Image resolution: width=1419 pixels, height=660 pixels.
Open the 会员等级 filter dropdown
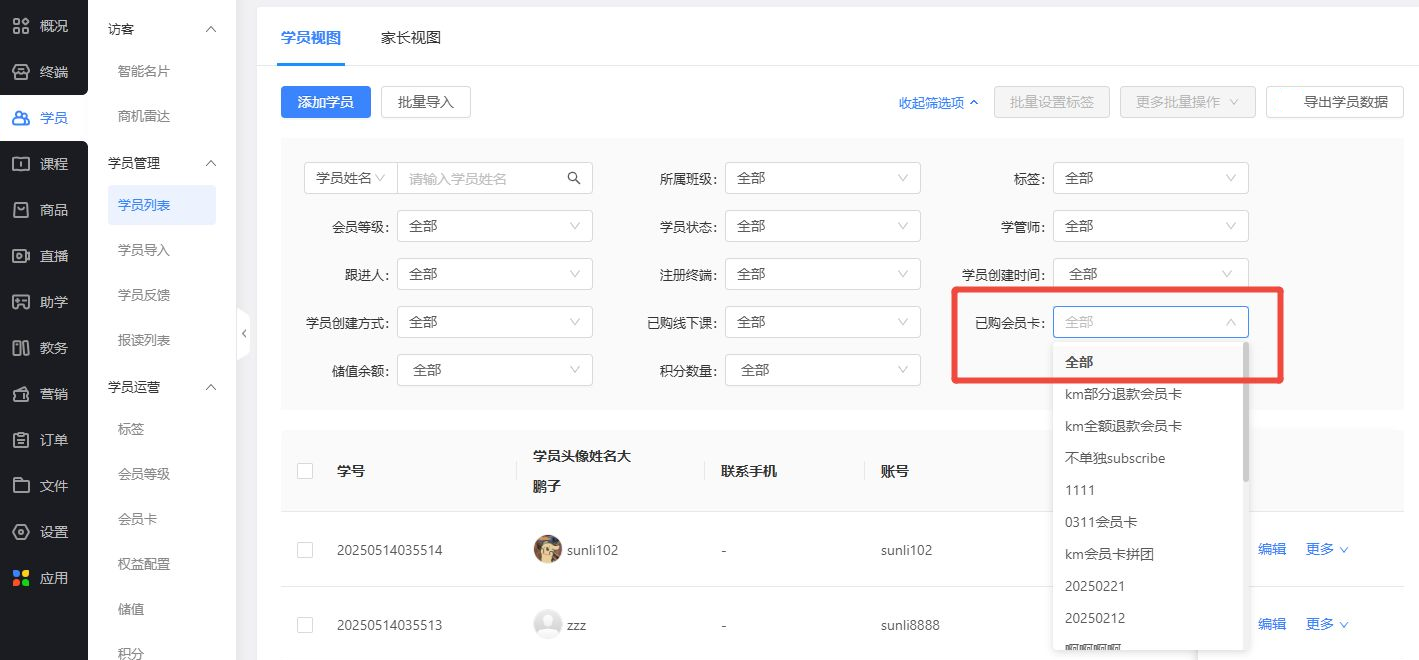(x=495, y=226)
